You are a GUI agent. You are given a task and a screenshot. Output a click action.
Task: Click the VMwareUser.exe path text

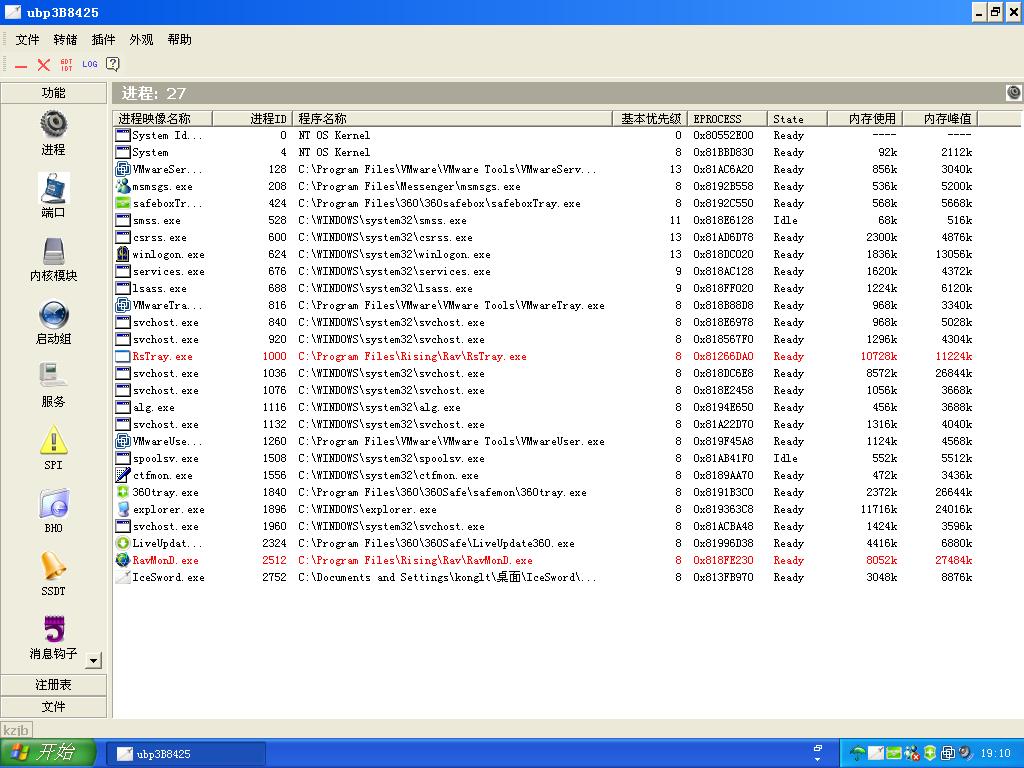click(x=451, y=441)
